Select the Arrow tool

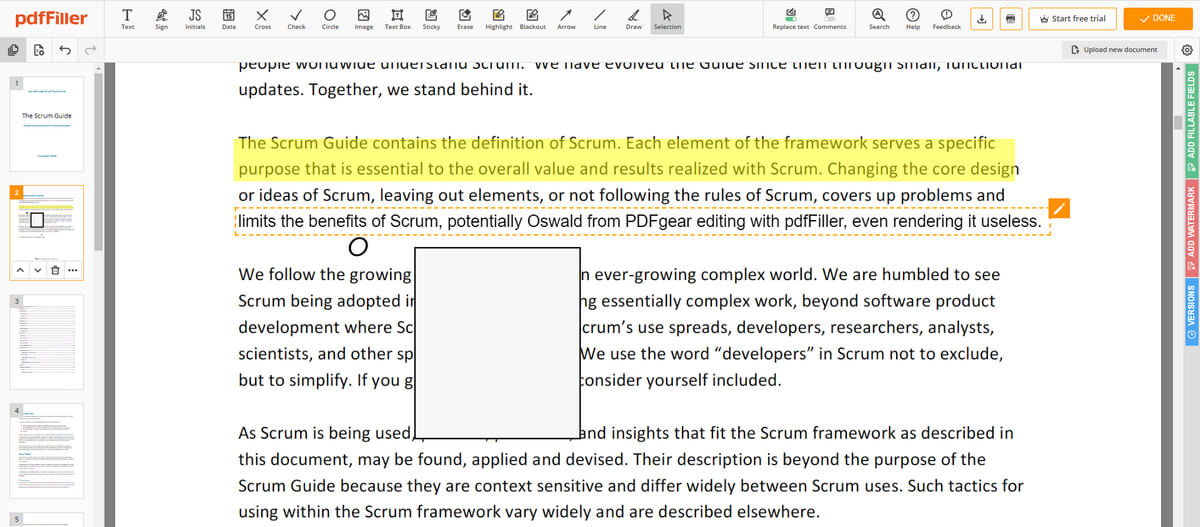566,18
